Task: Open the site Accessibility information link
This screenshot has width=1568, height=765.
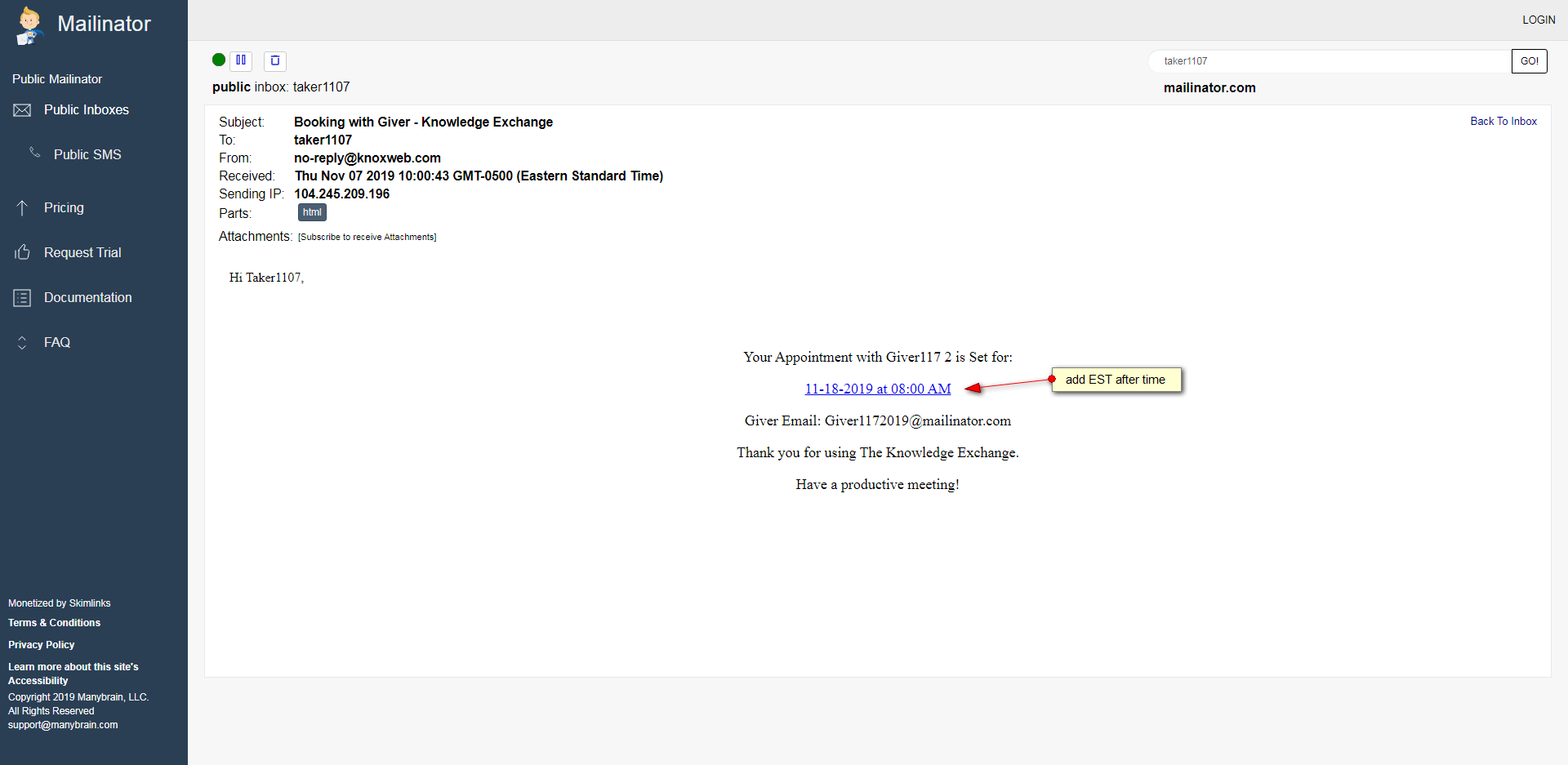Action: tap(73, 674)
